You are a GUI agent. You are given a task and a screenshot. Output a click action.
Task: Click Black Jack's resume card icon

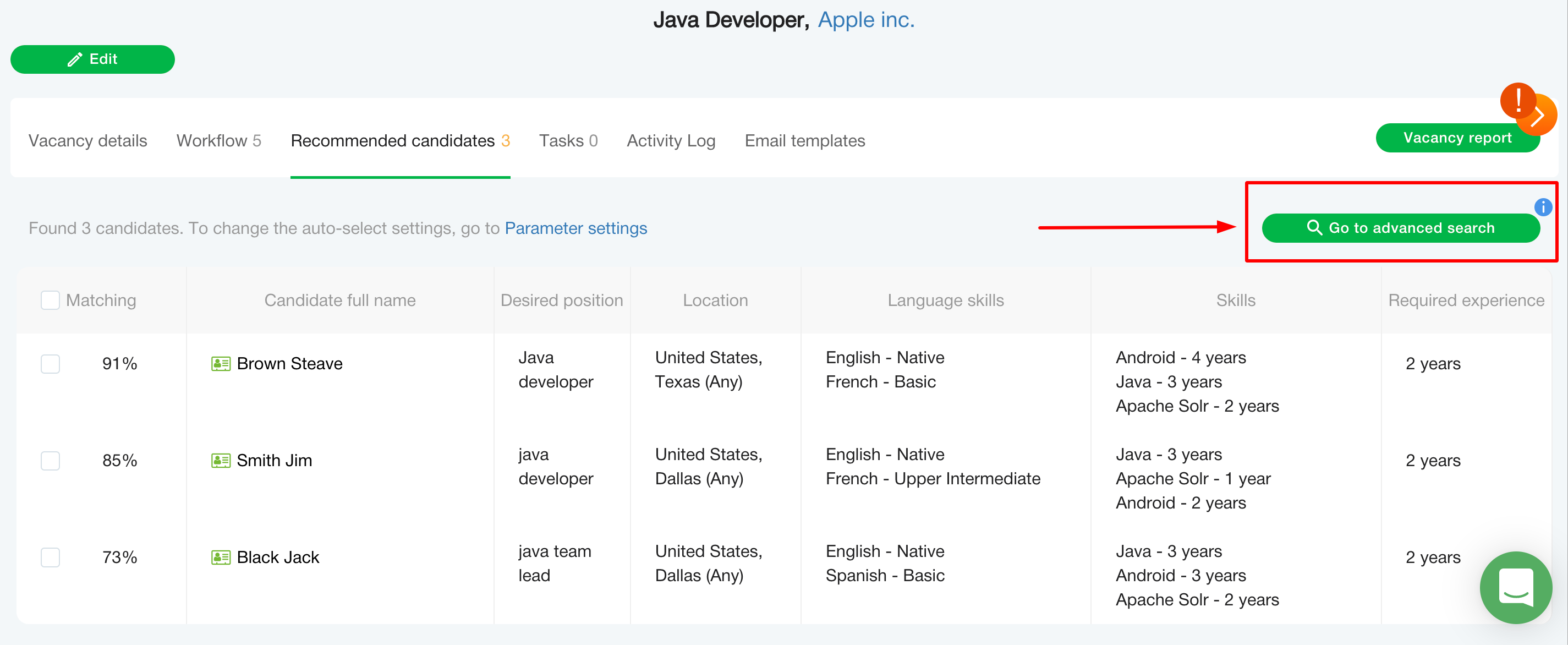221,557
